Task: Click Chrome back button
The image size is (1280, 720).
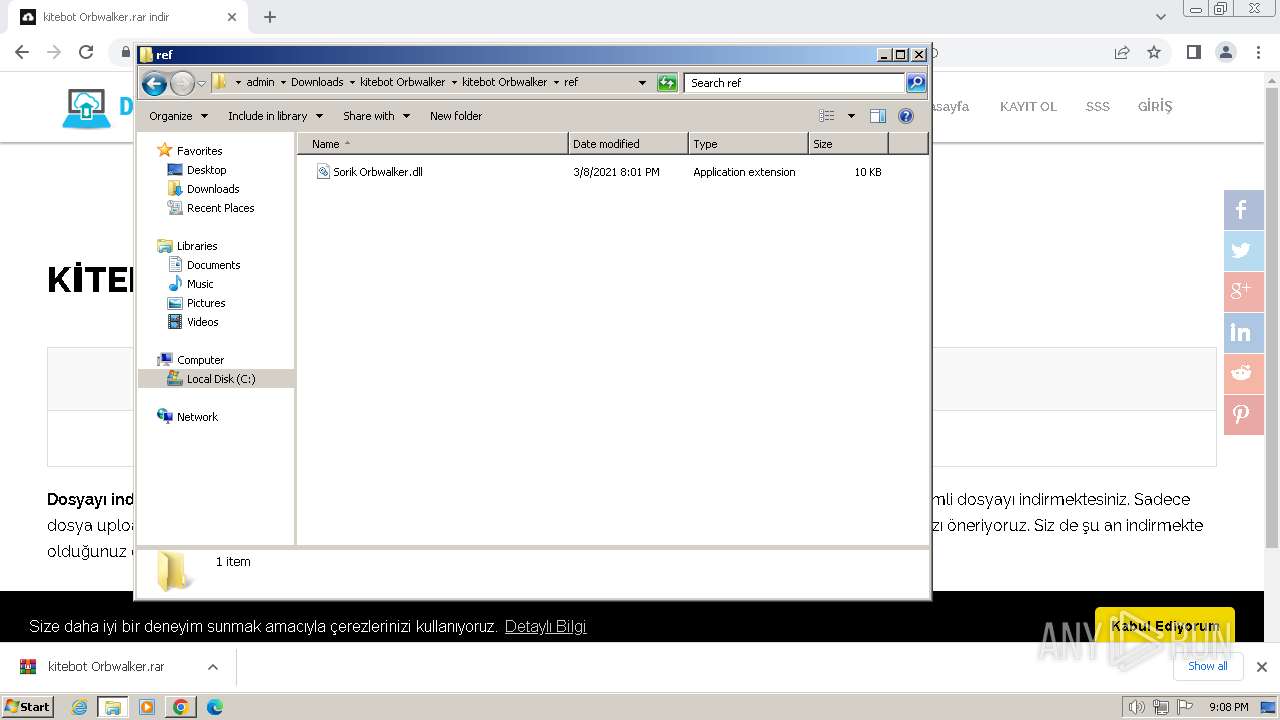Action: tap(22, 52)
